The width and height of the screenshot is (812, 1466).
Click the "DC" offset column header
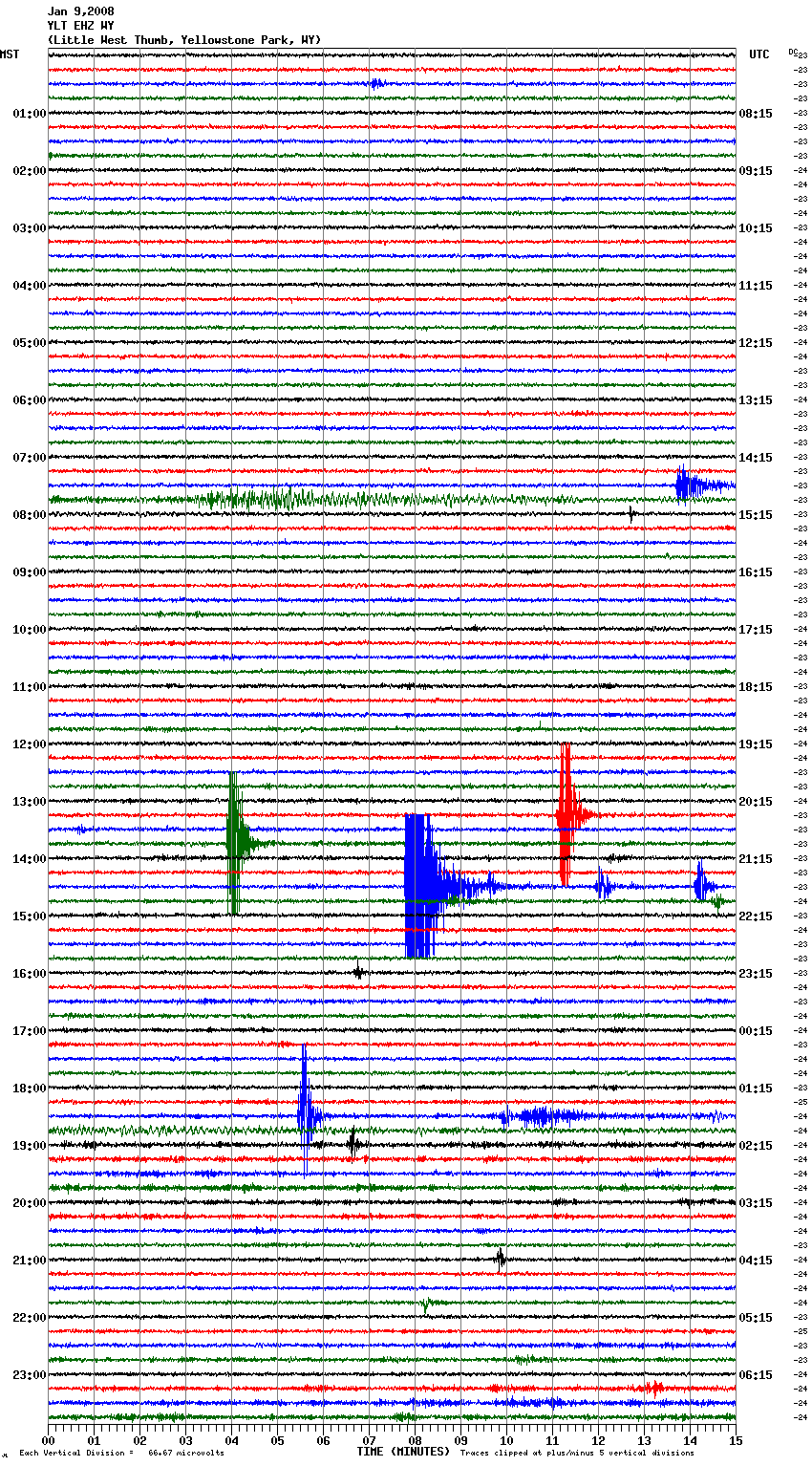coord(793,52)
